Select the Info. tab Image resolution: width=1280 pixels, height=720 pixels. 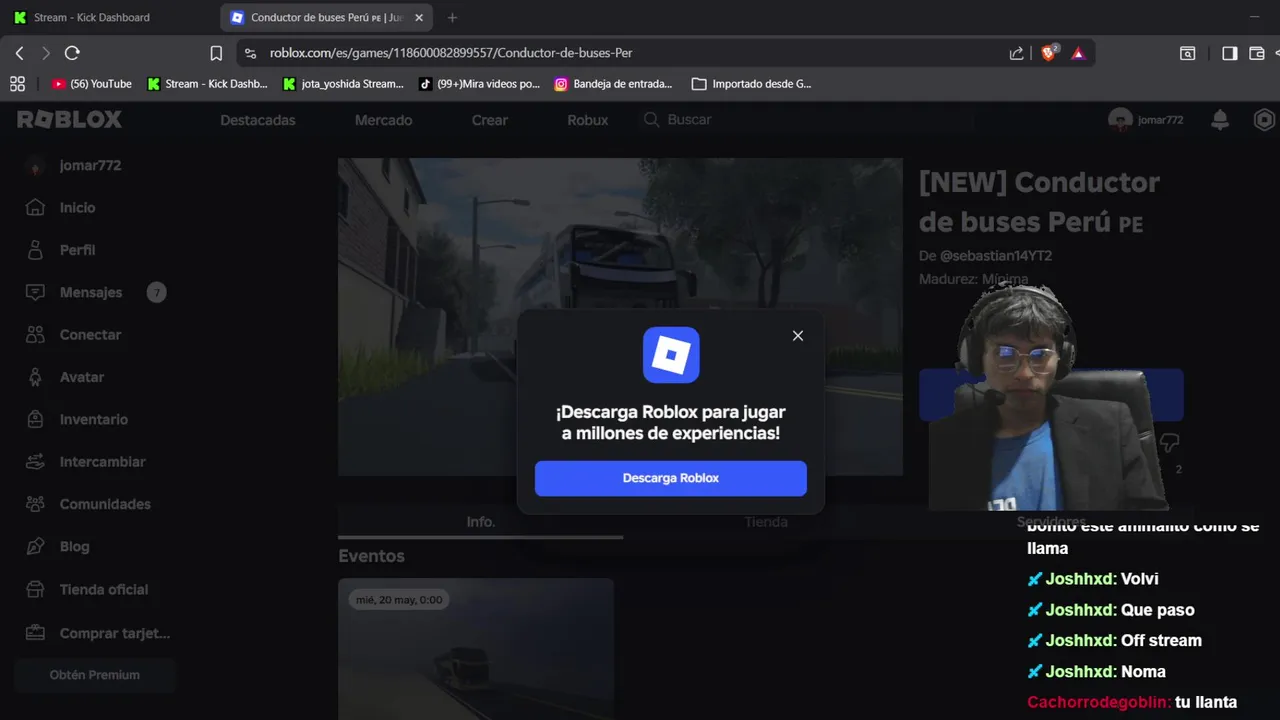pos(480,522)
